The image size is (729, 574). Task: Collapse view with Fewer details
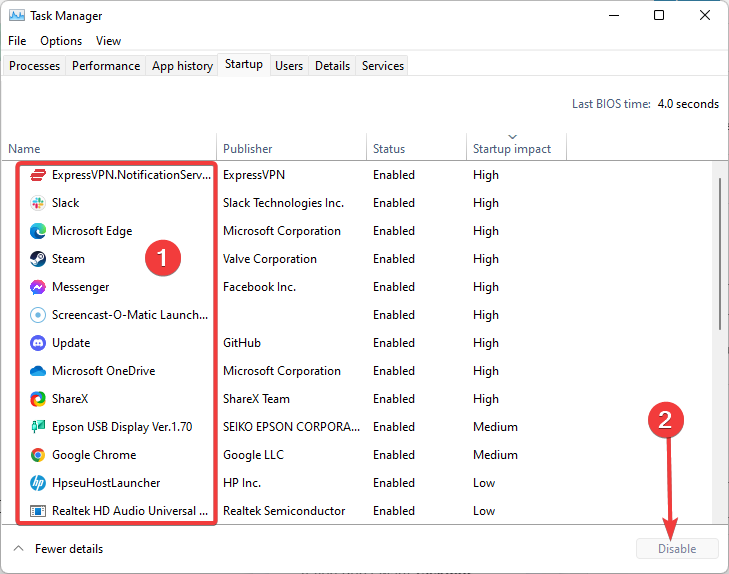click(59, 549)
